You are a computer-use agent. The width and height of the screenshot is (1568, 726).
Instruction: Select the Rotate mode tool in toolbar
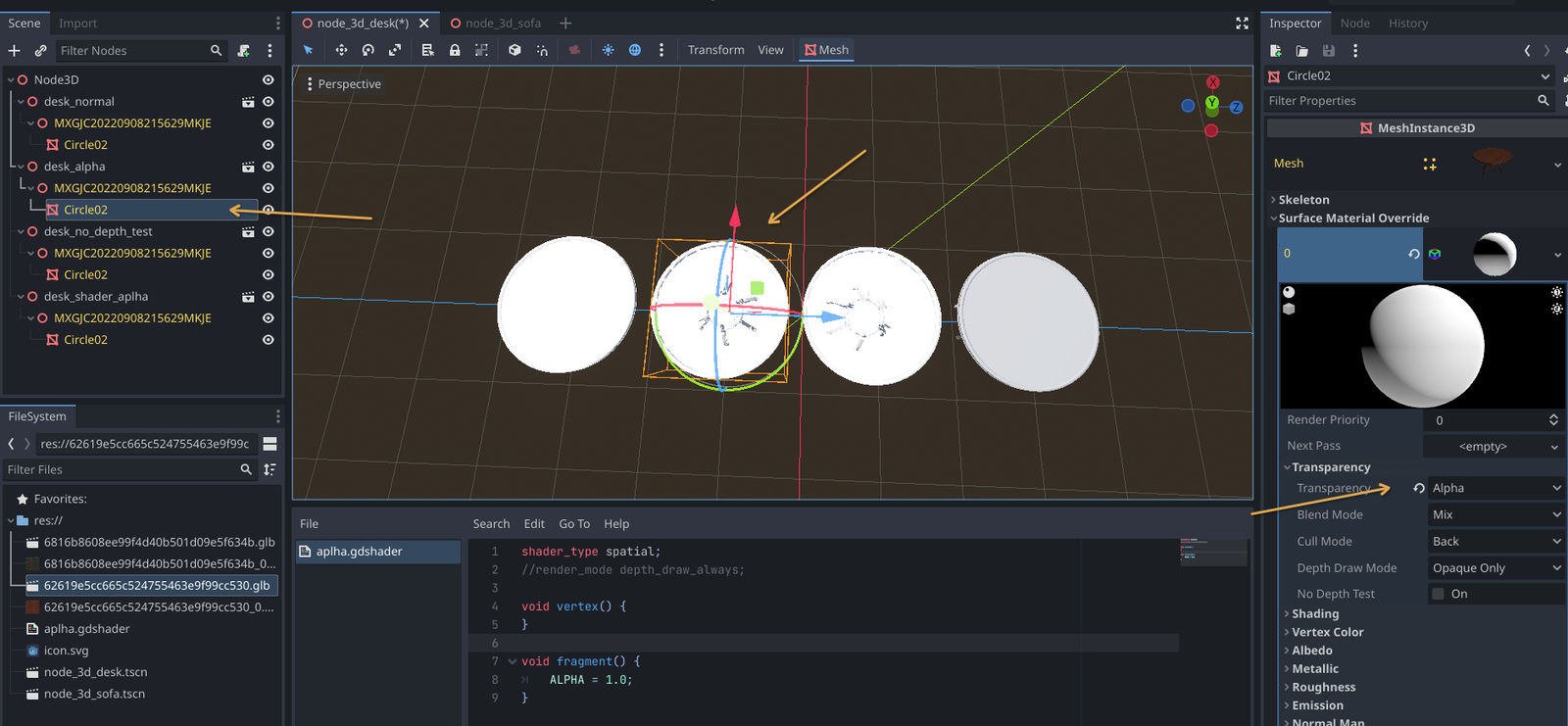(368, 50)
